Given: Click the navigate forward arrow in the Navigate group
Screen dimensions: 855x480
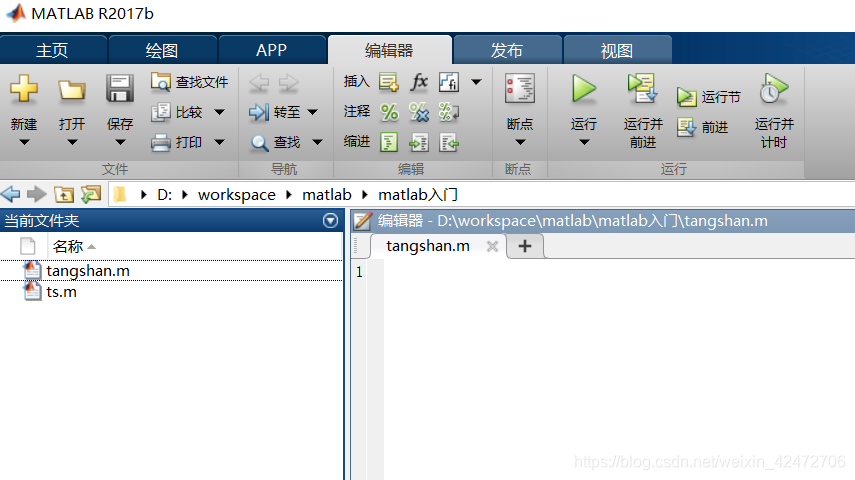Looking at the screenshot, I should pyautogui.click(x=288, y=83).
